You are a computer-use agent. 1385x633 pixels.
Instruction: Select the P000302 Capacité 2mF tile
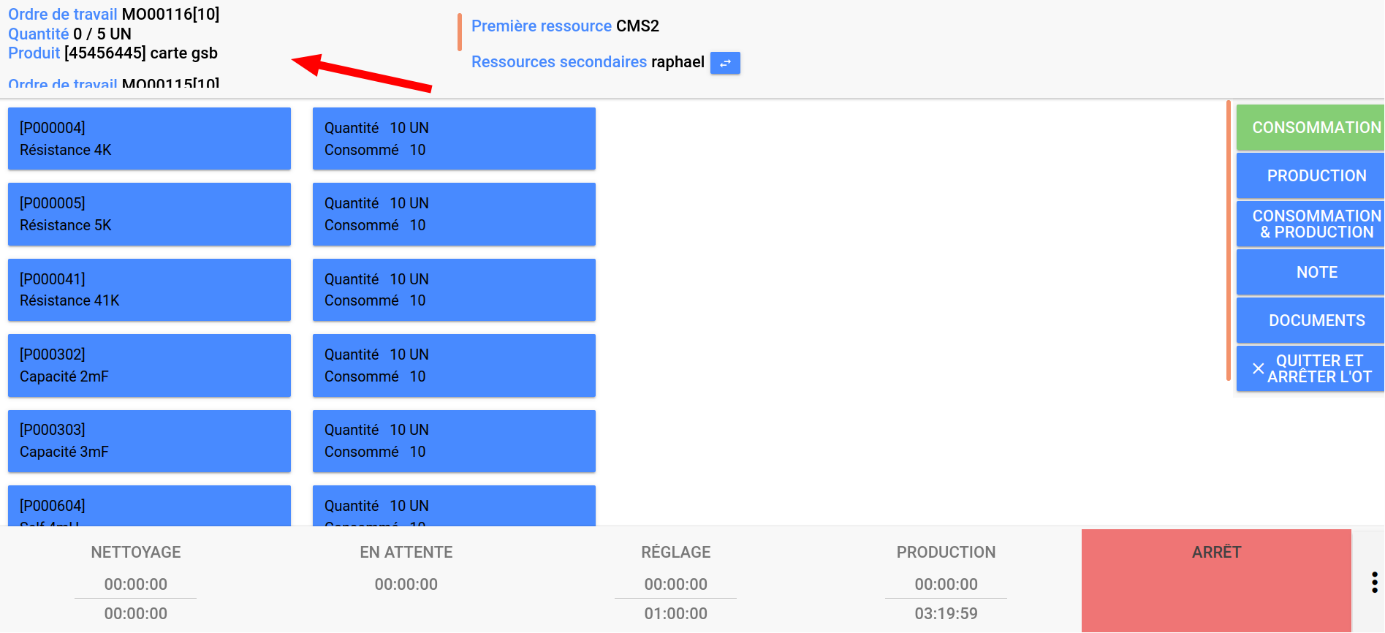click(149, 365)
